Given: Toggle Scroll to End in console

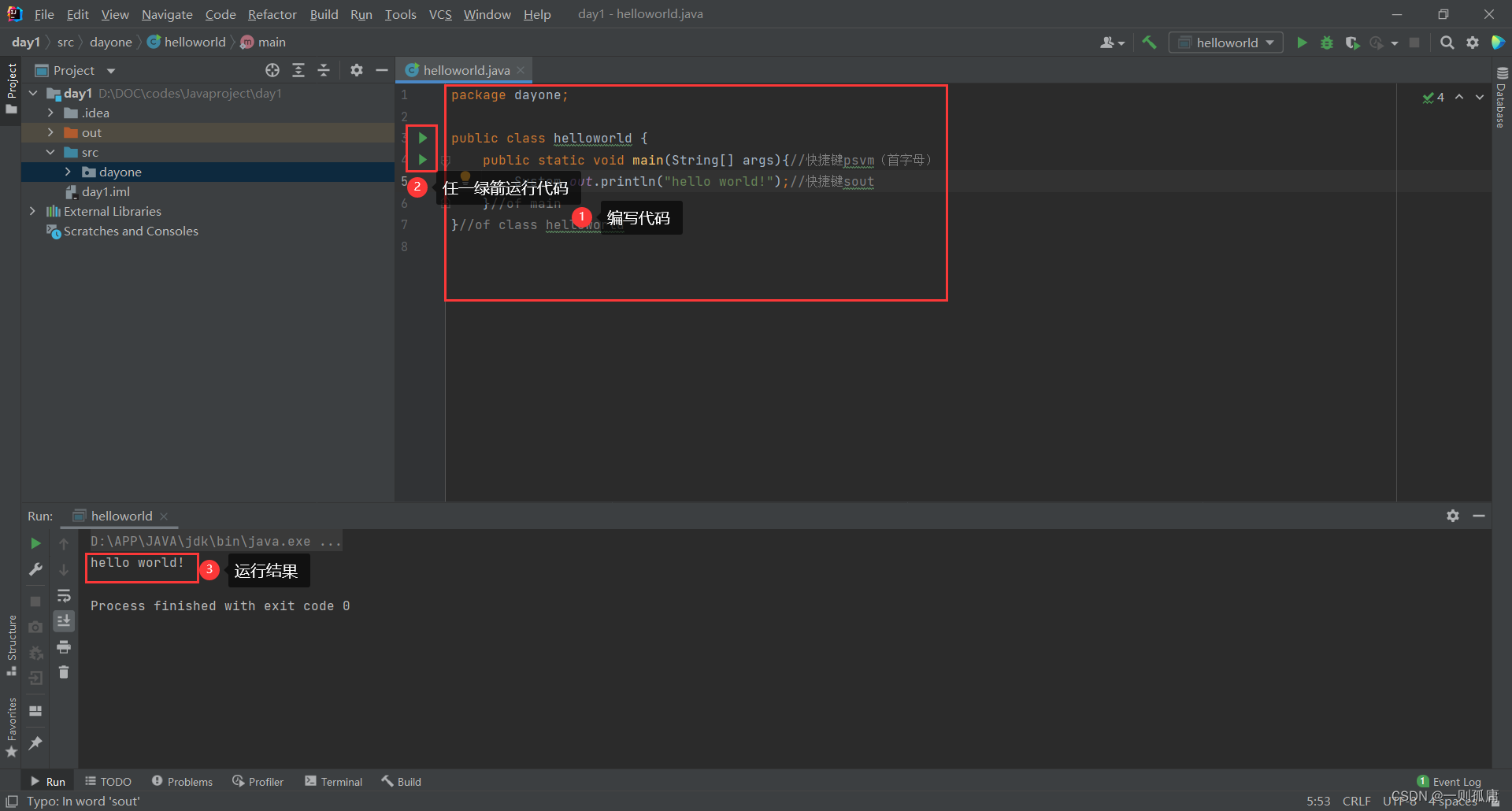Looking at the screenshot, I should 64,620.
